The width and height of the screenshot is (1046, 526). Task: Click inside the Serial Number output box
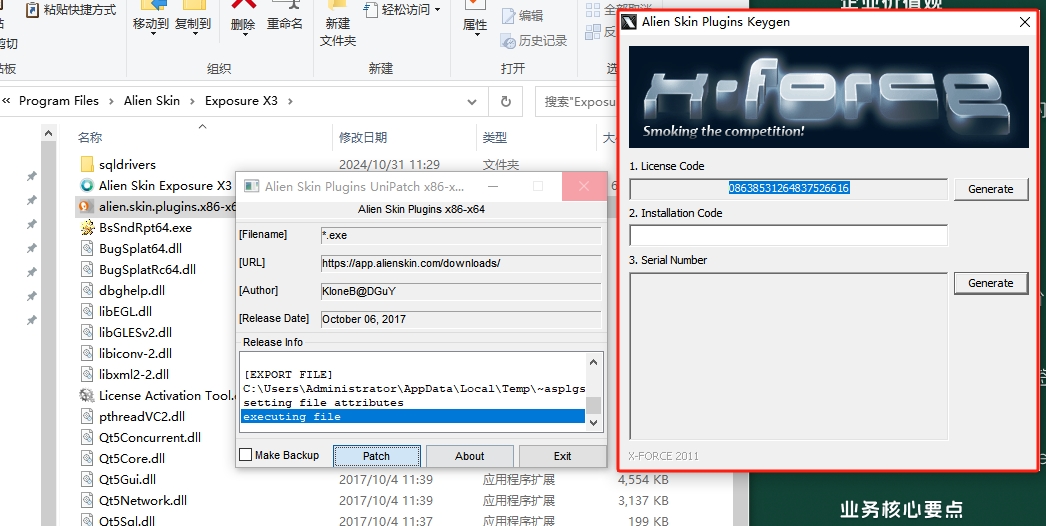[788, 356]
